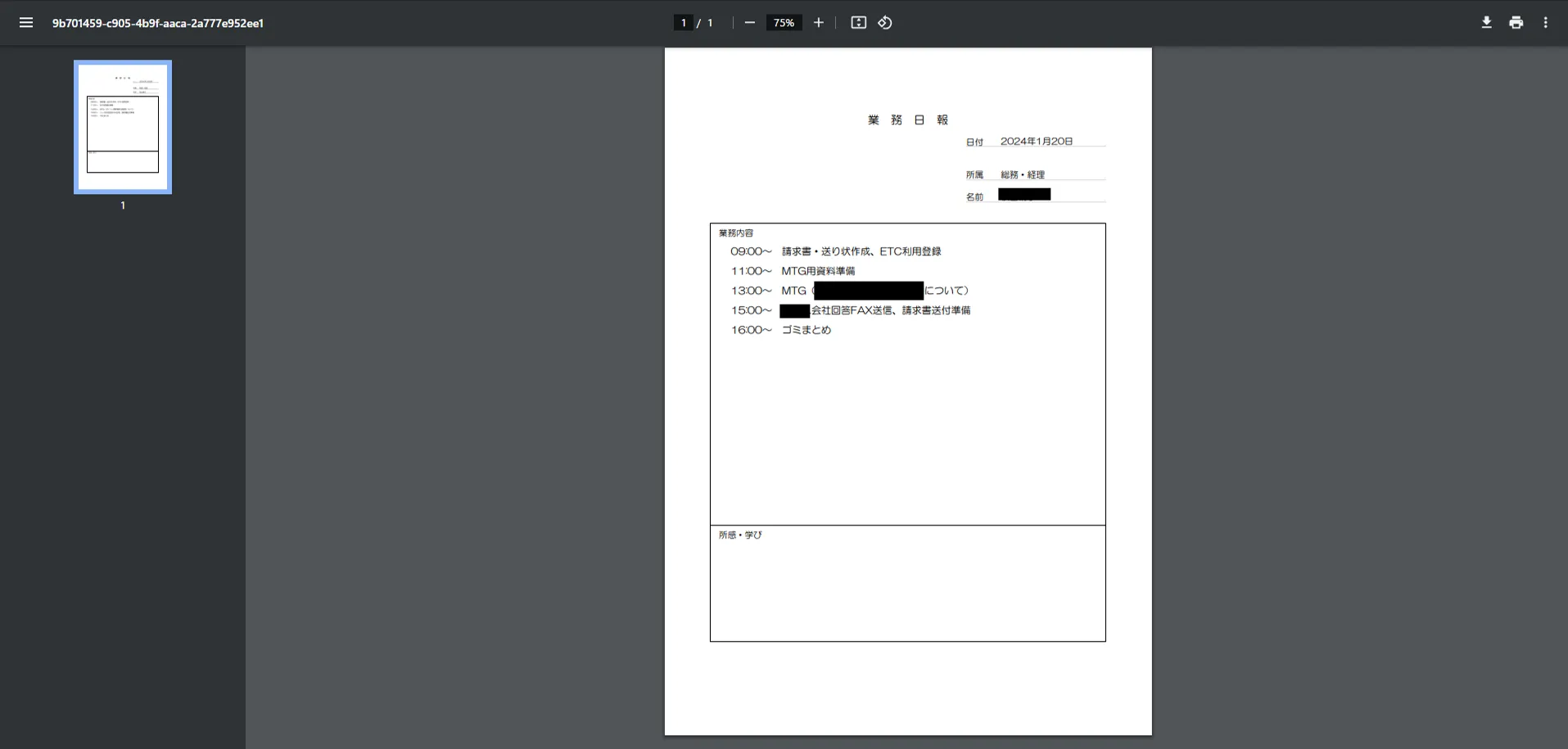The height and width of the screenshot is (749, 1568).
Task: Click the zoom out minus icon
Action: pyautogui.click(x=749, y=23)
